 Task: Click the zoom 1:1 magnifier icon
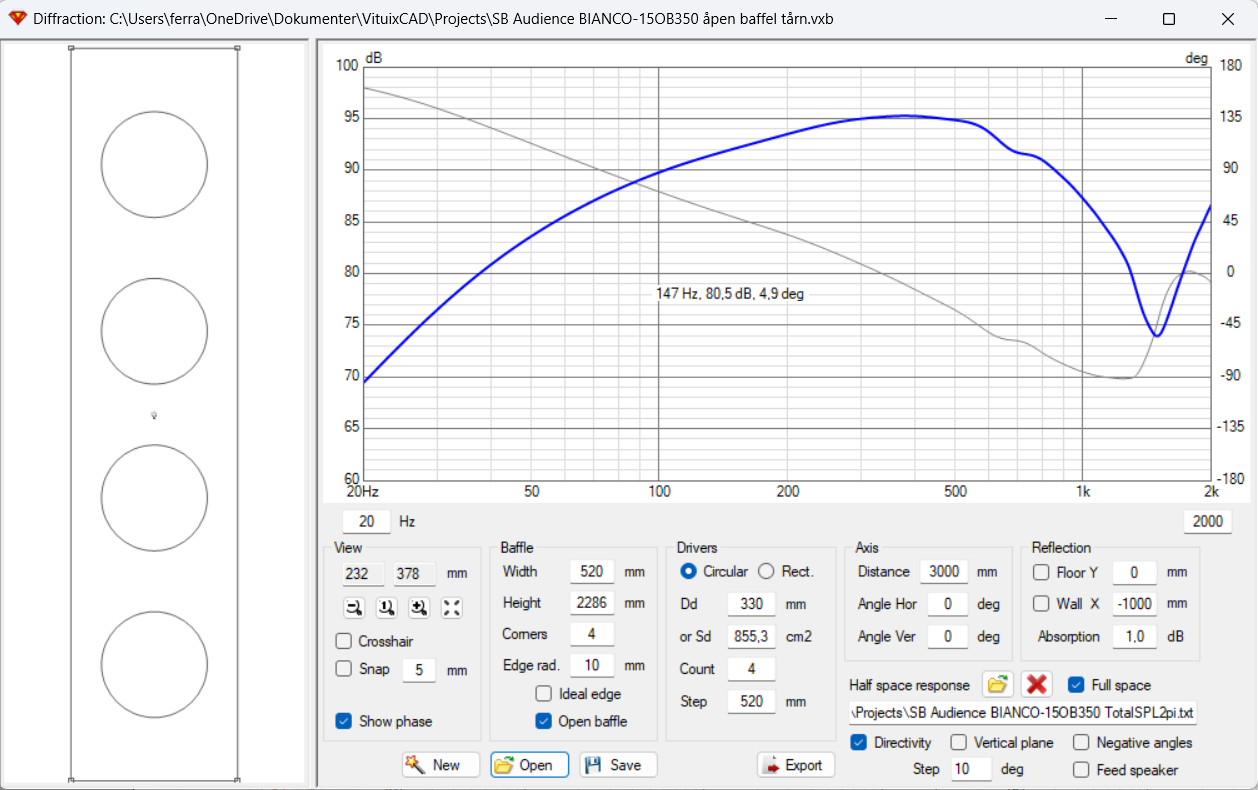386,607
